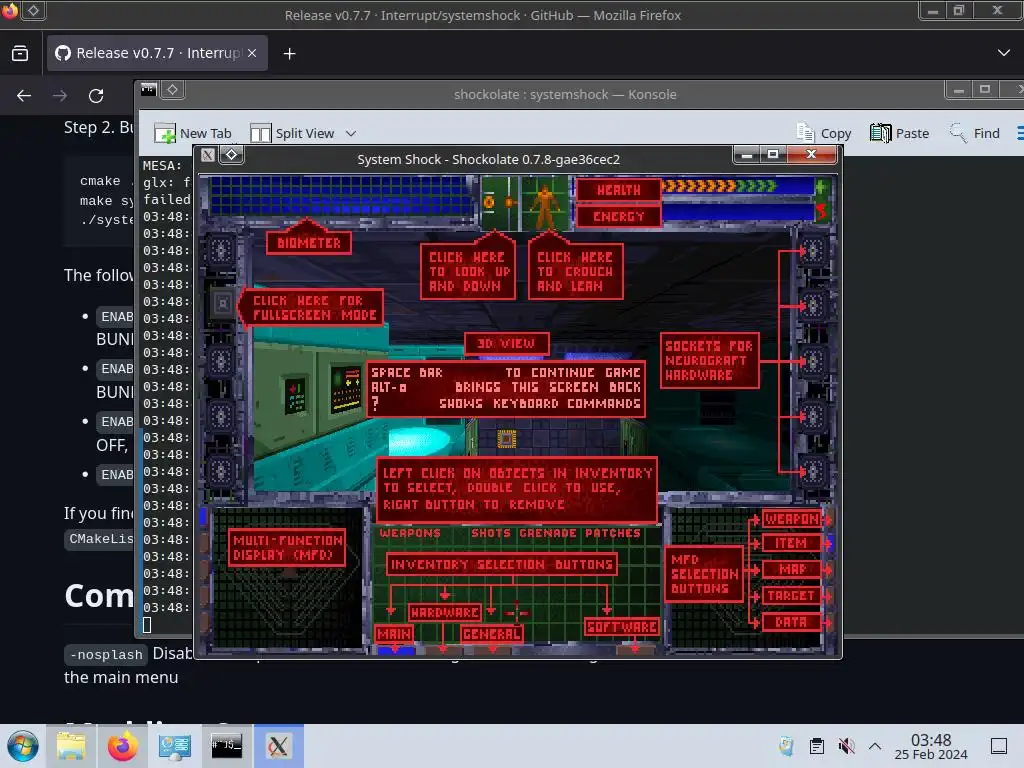The height and width of the screenshot is (768, 1024).
Task: Click the Konsole terminal cursor prompt
Action: tap(147, 626)
